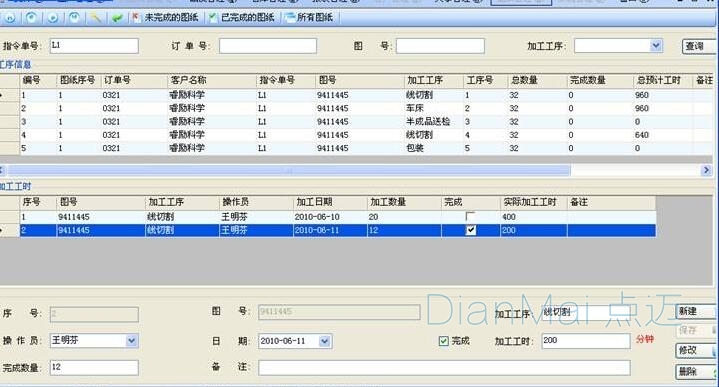Click 睿励科学 customer in row 1
Screen dimensions: 719x387
pyautogui.click(x=211, y=95)
